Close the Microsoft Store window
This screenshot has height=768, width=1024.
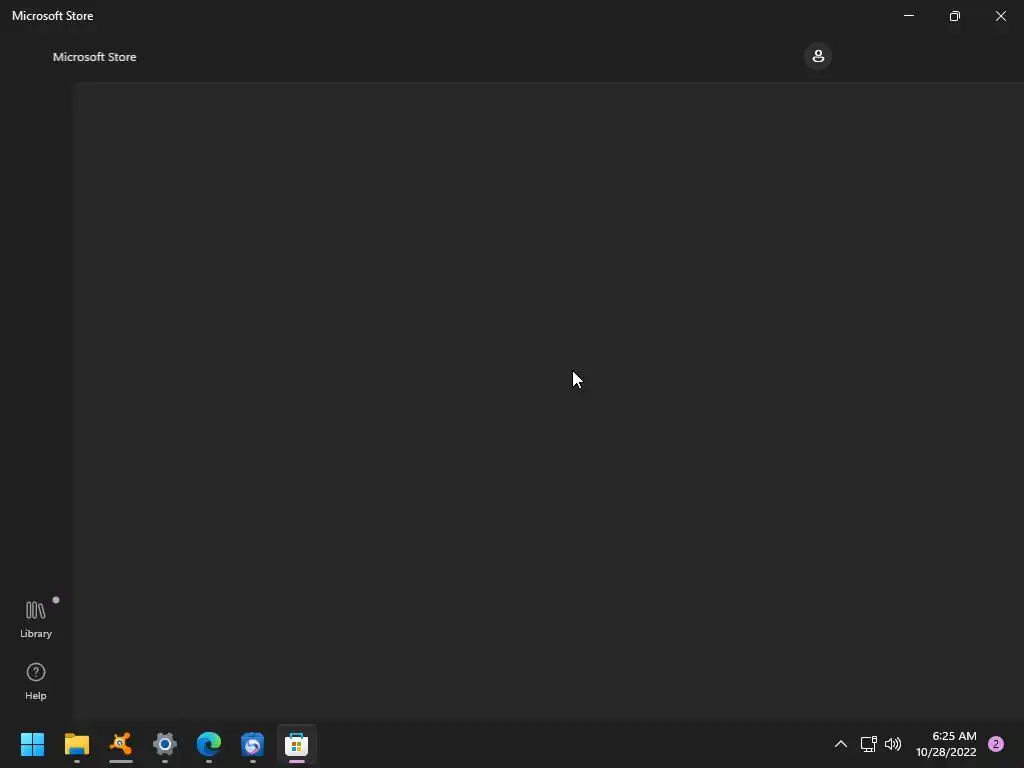tap(1000, 16)
